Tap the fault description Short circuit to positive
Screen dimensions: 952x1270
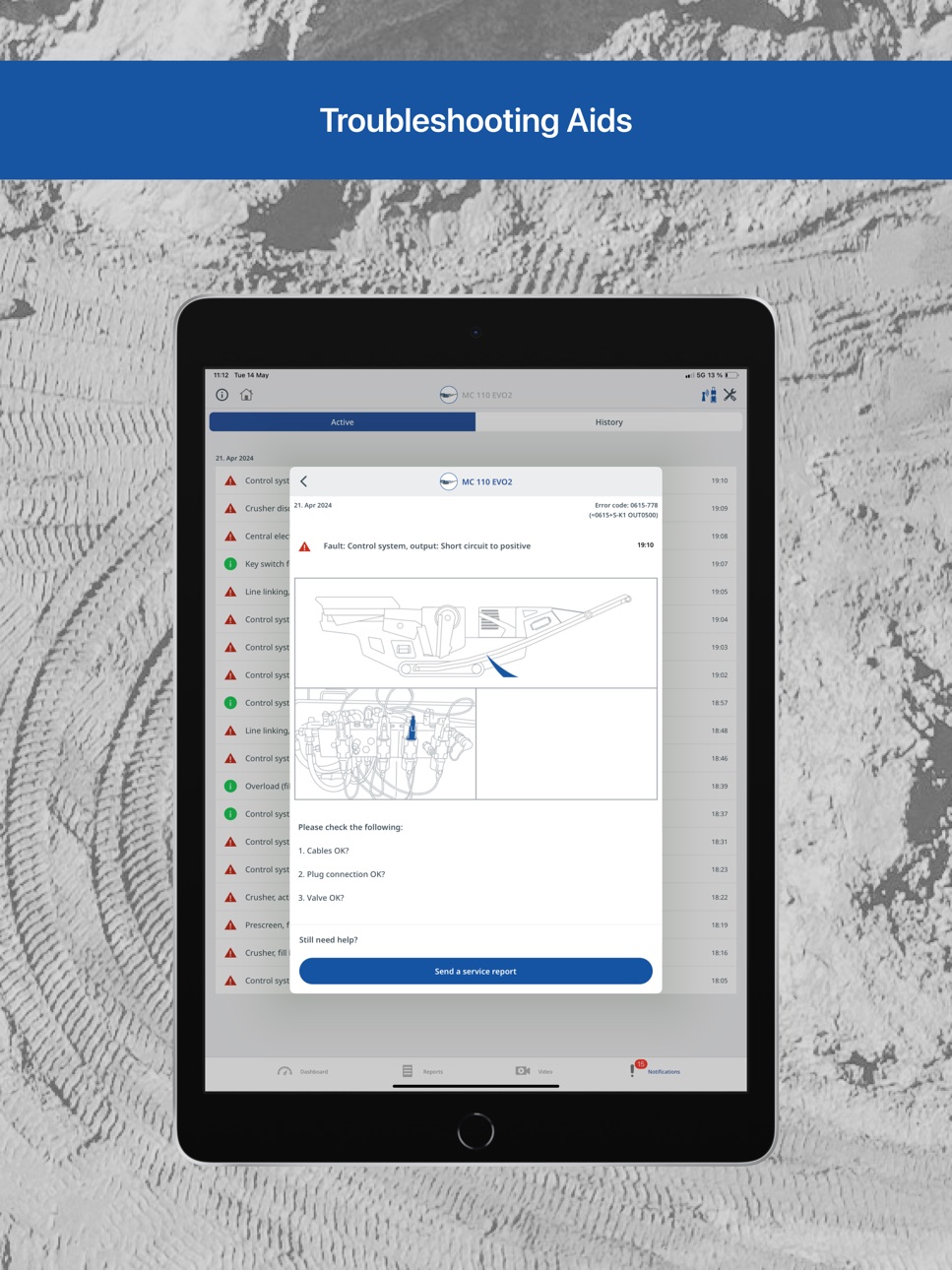[x=427, y=546]
